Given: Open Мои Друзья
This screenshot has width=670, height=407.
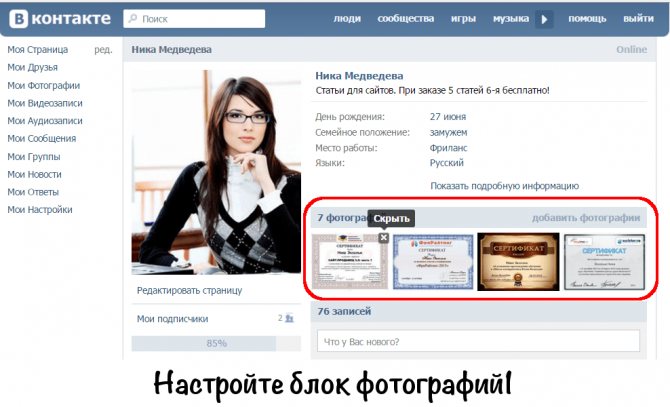Looking at the screenshot, I should click(x=32, y=67).
